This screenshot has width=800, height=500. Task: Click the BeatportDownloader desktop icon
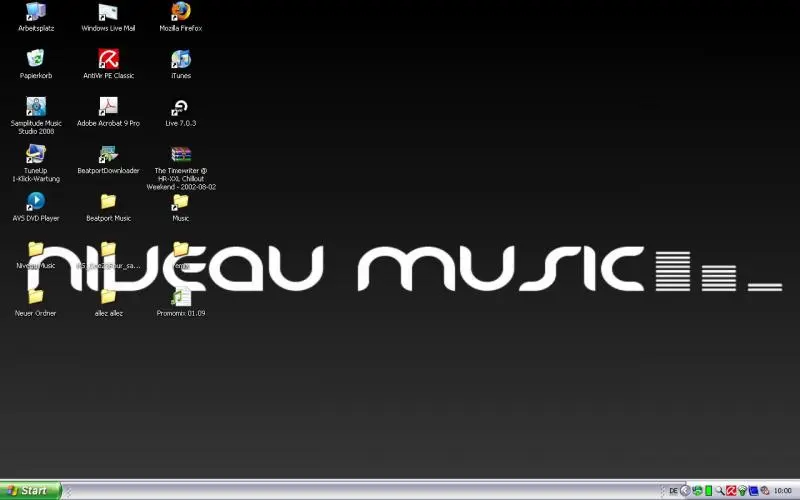(x=108, y=155)
